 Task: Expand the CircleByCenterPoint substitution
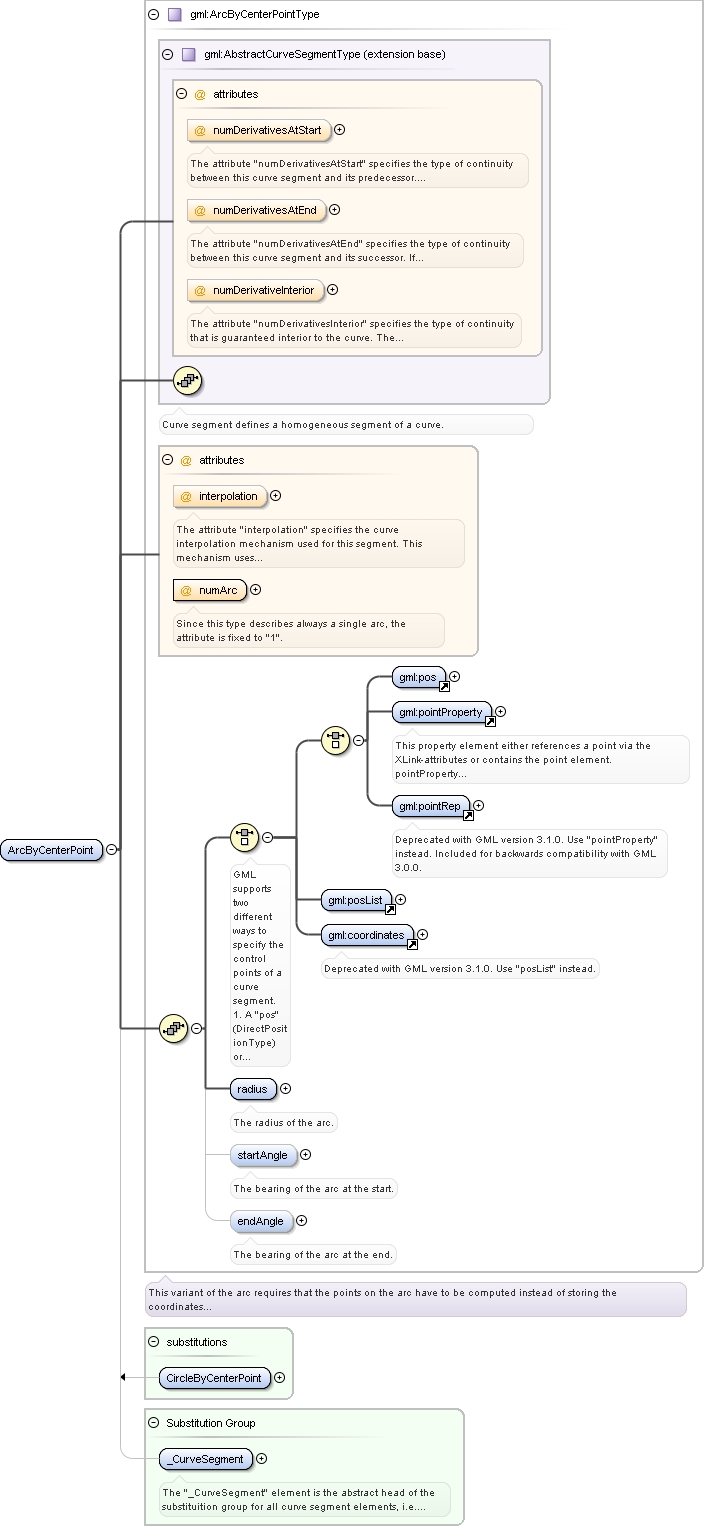point(279,1378)
